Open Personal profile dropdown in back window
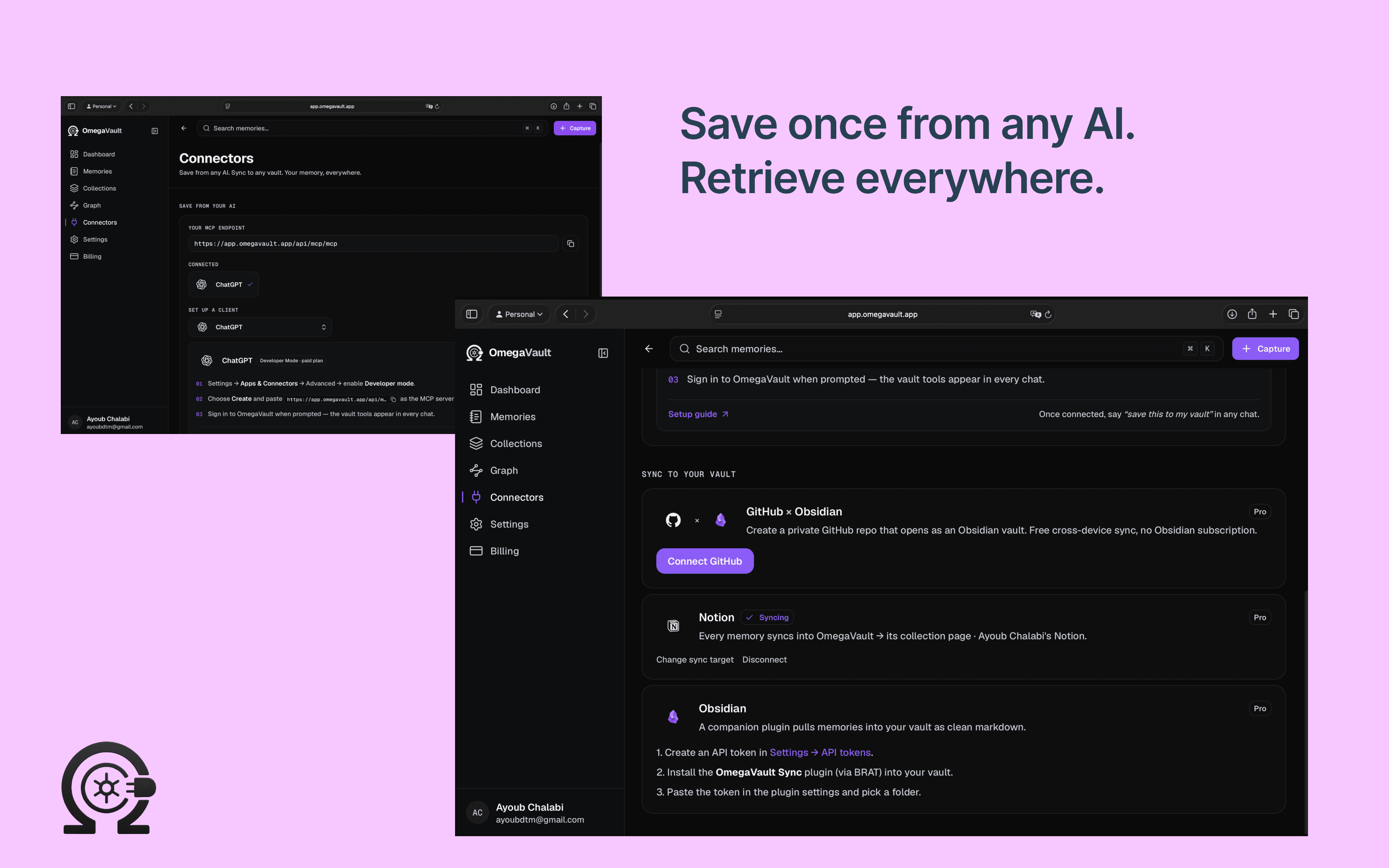Screen dimensions: 1389x868 click(x=102, y=106)
